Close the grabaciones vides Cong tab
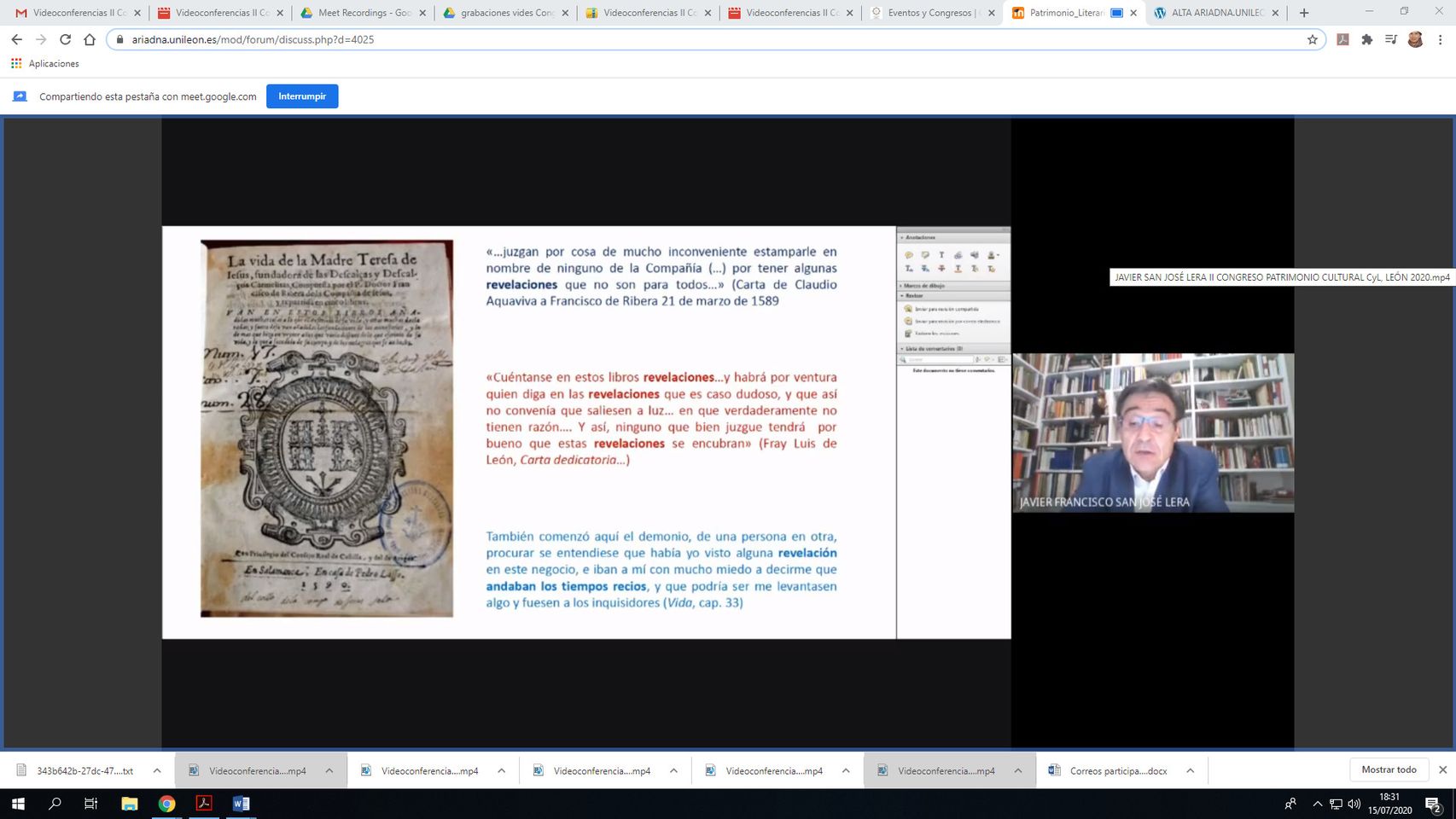Viewport: 1456px width, 819px height. pos(565,13)
